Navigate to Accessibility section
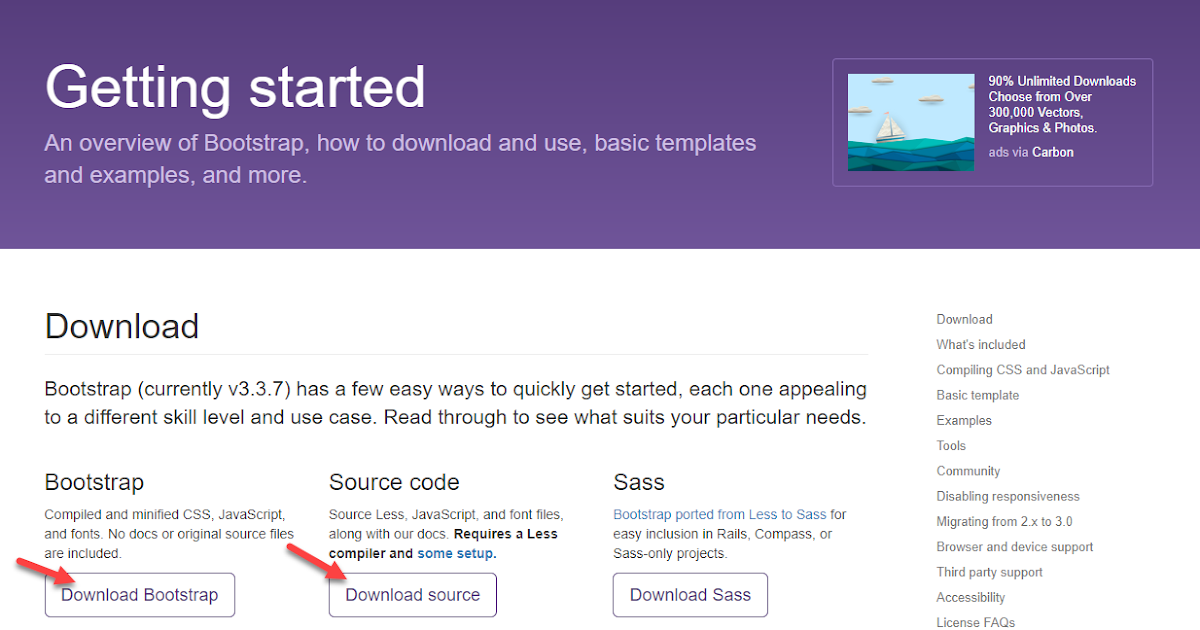 coord(970,597)
